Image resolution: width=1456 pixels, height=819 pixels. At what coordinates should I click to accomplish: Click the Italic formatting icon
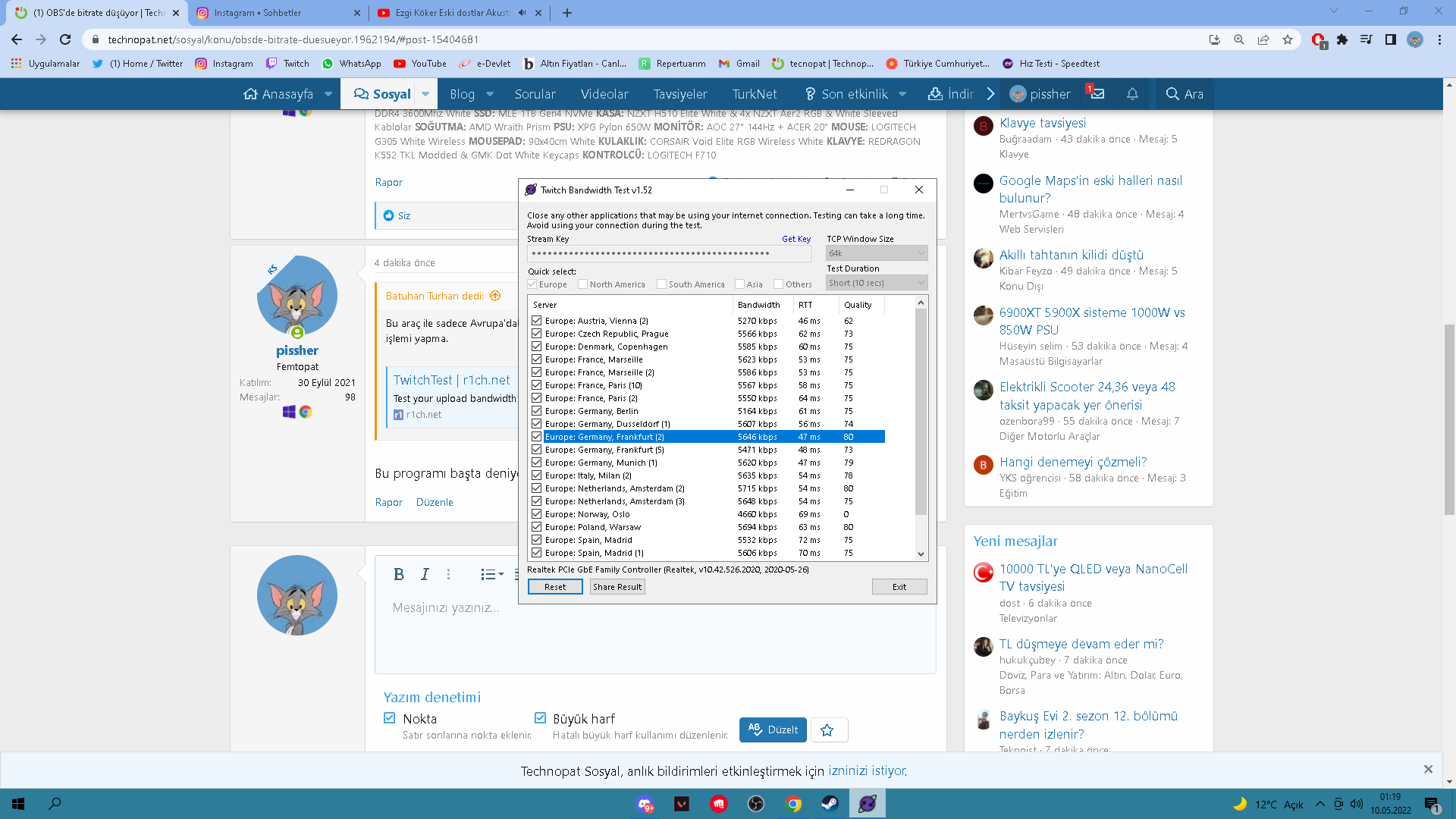tap(425, 575)
